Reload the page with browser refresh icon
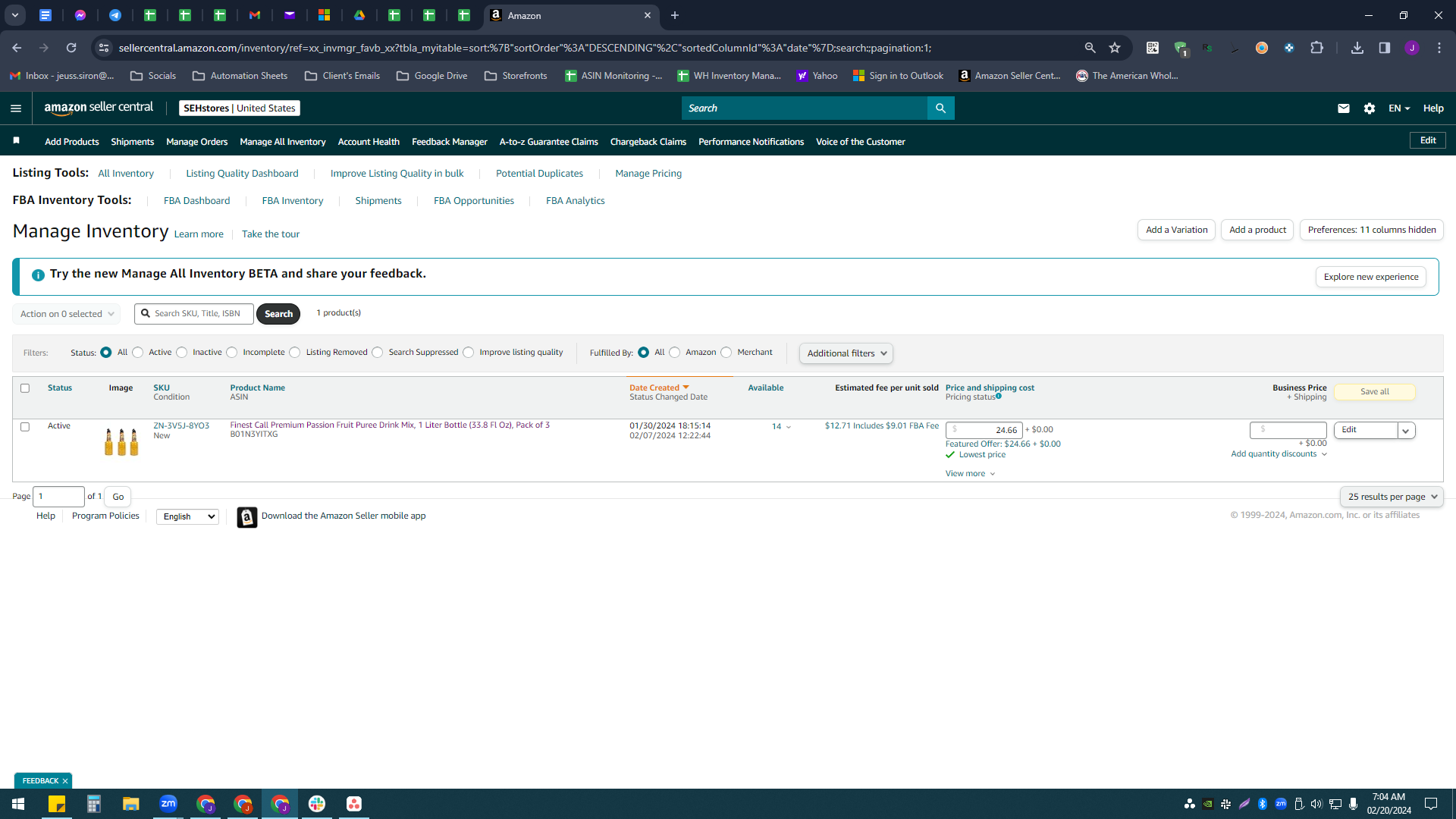Viewport: 1456px width, 819px height. 71,48
